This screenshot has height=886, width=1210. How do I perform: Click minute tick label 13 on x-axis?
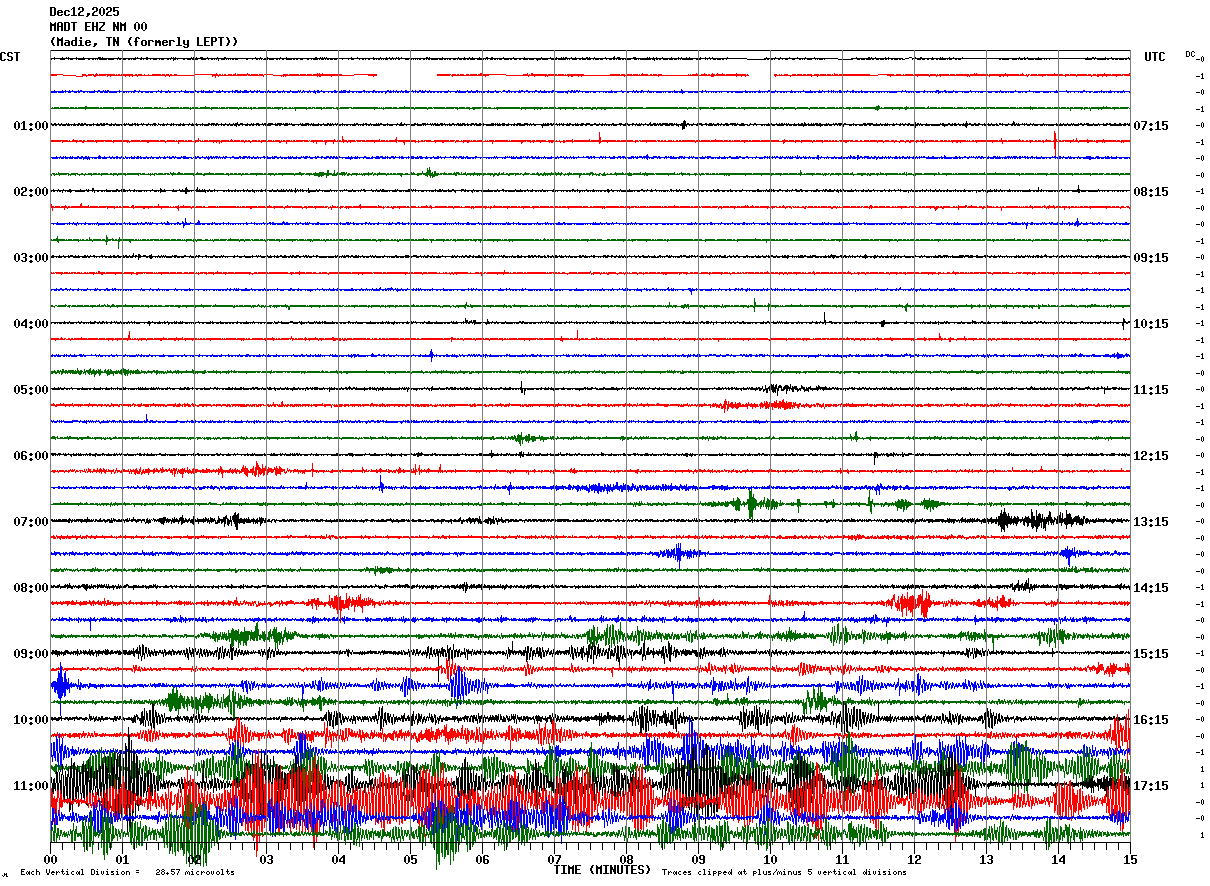coord(987,860)
